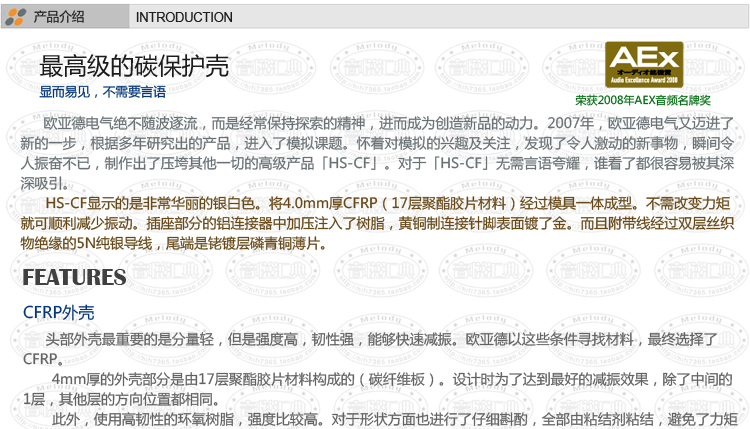Click the brown paragraph starting HS-CF显示的是
This screenshot has height=429, width=750.
(x=377, y=223)
